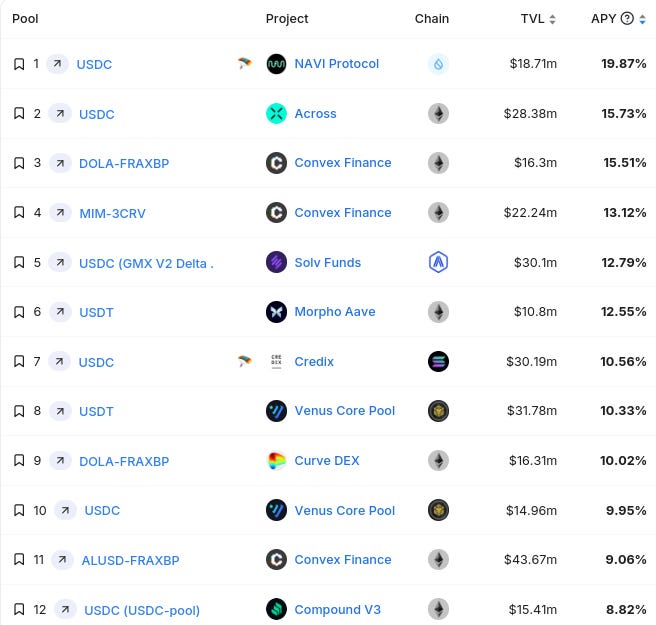Click the airdrop parachute icon on Credix row

tap(245, 361)
